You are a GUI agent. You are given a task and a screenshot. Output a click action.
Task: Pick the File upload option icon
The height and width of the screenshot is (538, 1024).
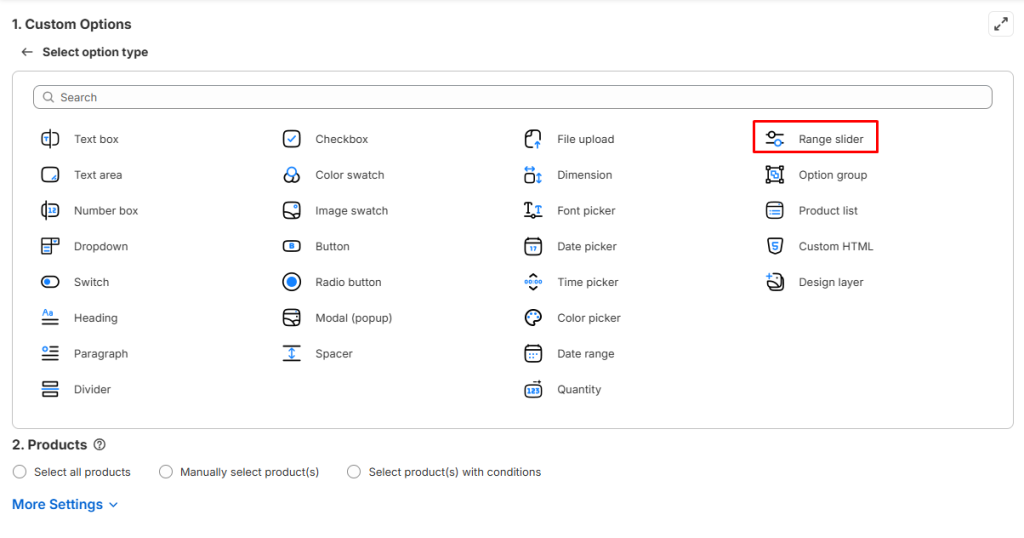(533, 139)
